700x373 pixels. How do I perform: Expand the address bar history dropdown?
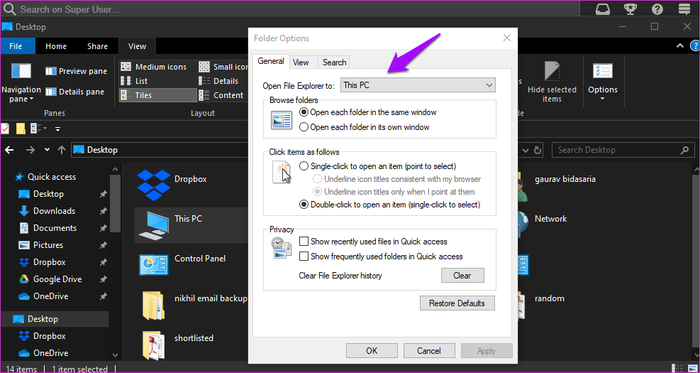(525, 150)
